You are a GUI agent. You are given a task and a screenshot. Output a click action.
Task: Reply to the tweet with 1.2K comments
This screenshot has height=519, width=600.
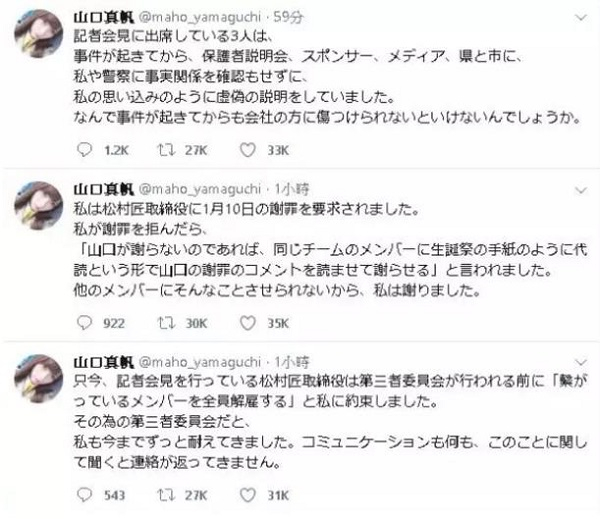coord(85,150)
